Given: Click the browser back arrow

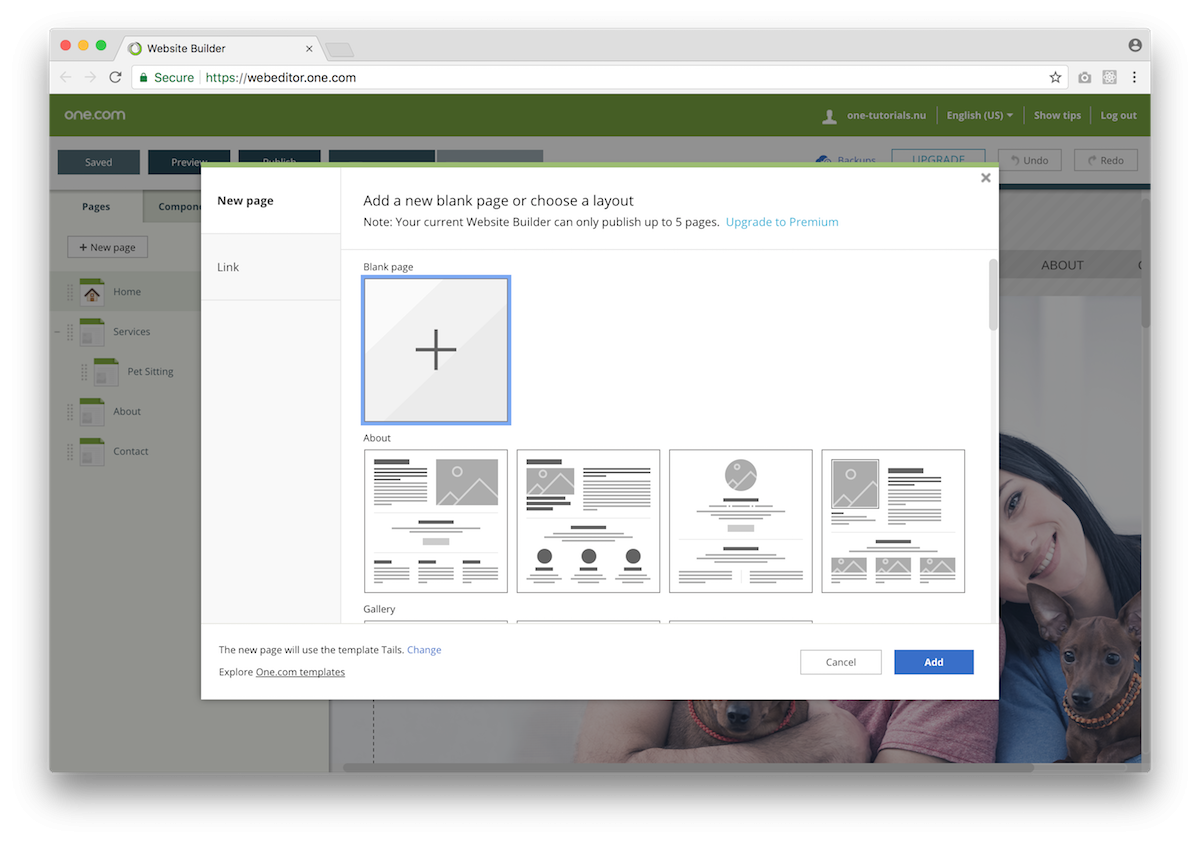Looking at the screenshot, I should [x=66, y=77].
